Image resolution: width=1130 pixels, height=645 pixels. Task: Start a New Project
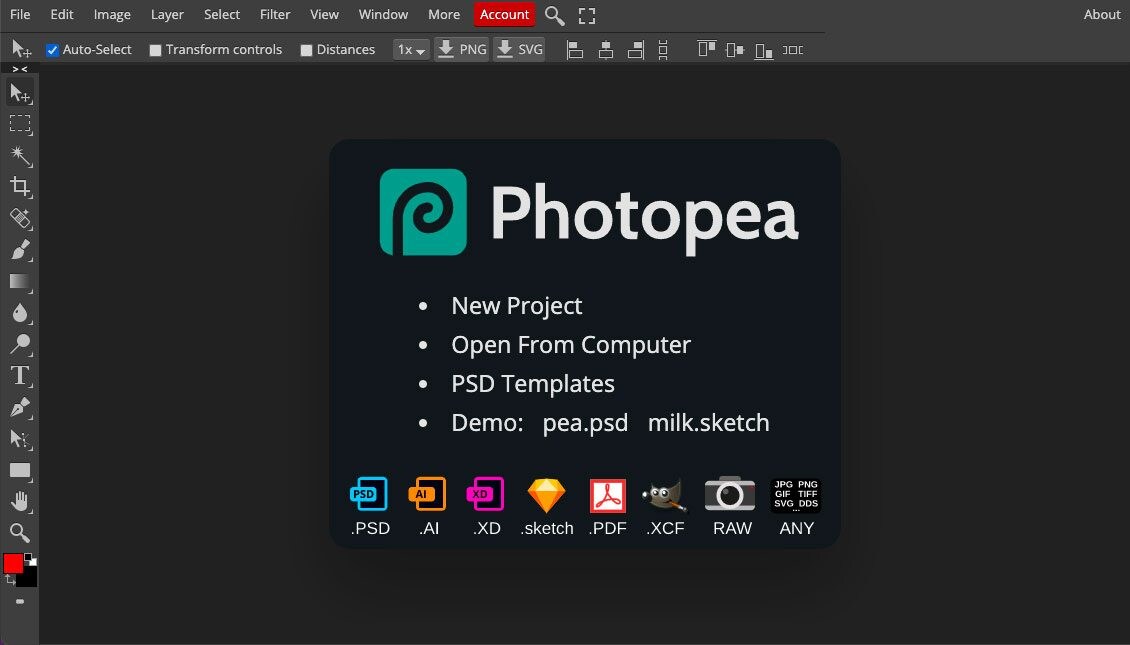coord(517,306)
